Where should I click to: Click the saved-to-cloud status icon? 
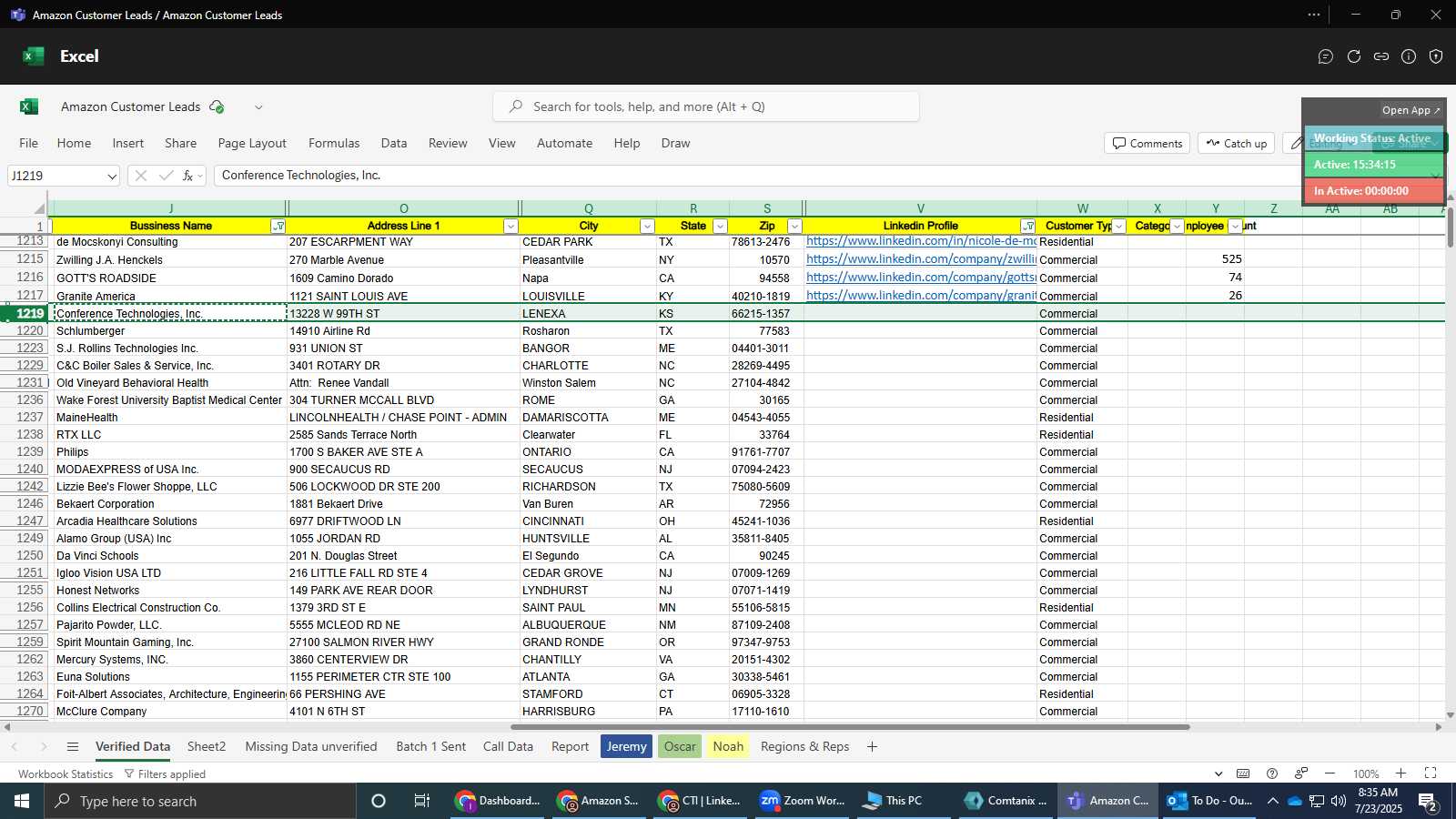coord(217,106)
